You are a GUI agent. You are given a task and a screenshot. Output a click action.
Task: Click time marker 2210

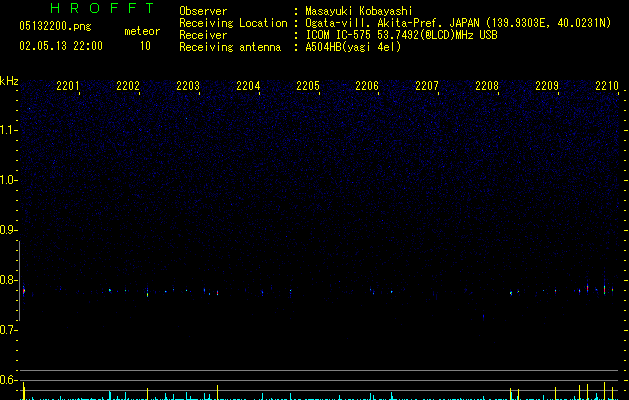coord(607,85)
